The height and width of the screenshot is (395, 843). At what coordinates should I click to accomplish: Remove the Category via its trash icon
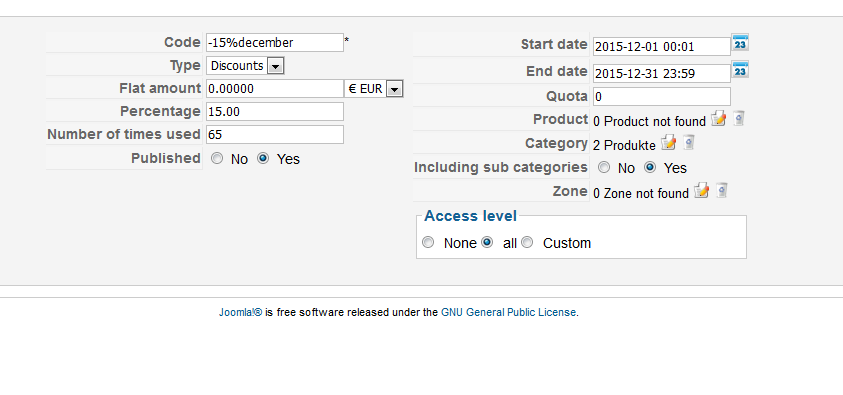(689, 142)
